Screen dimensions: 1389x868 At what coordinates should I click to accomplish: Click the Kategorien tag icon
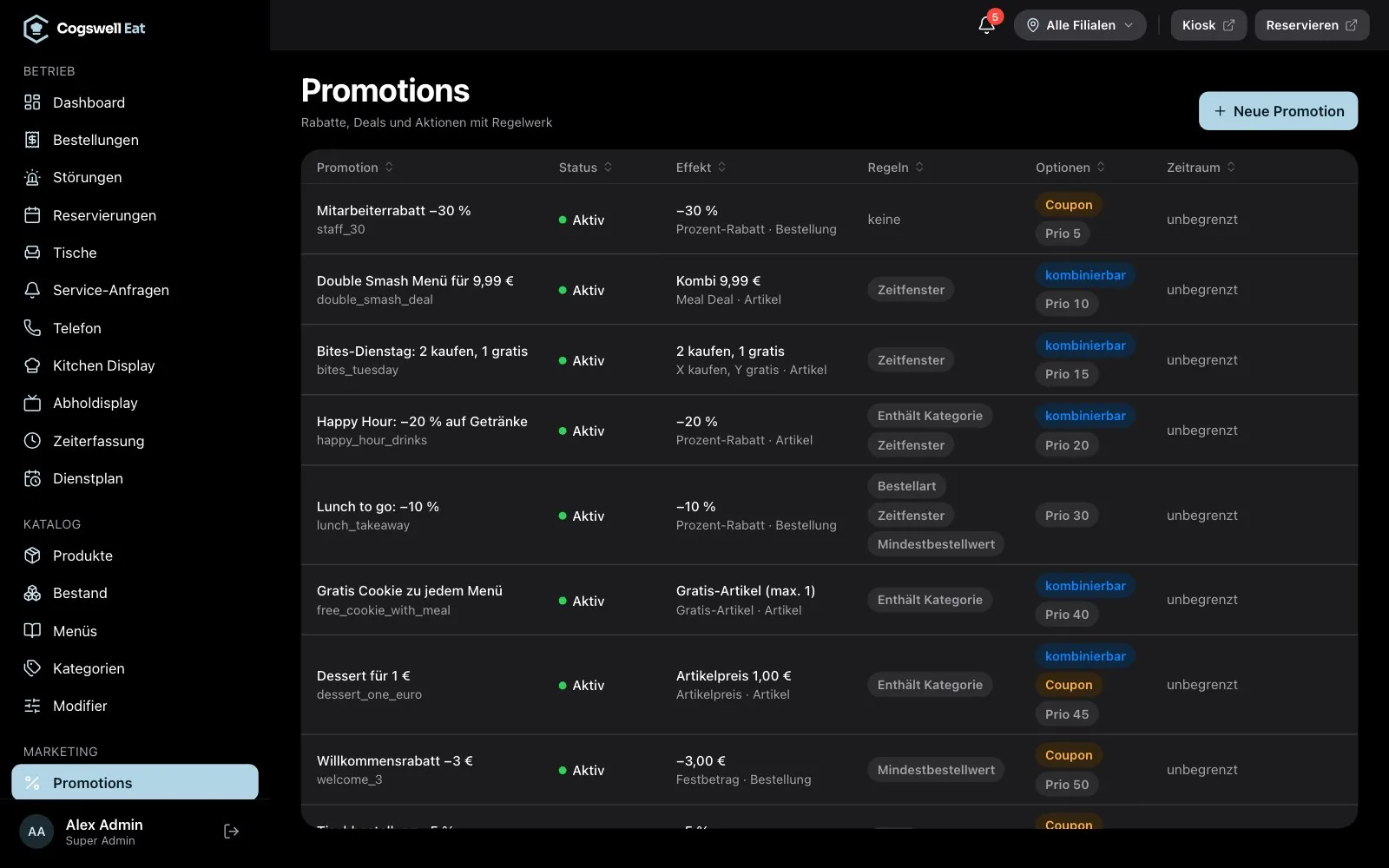(x=32, y=668)
